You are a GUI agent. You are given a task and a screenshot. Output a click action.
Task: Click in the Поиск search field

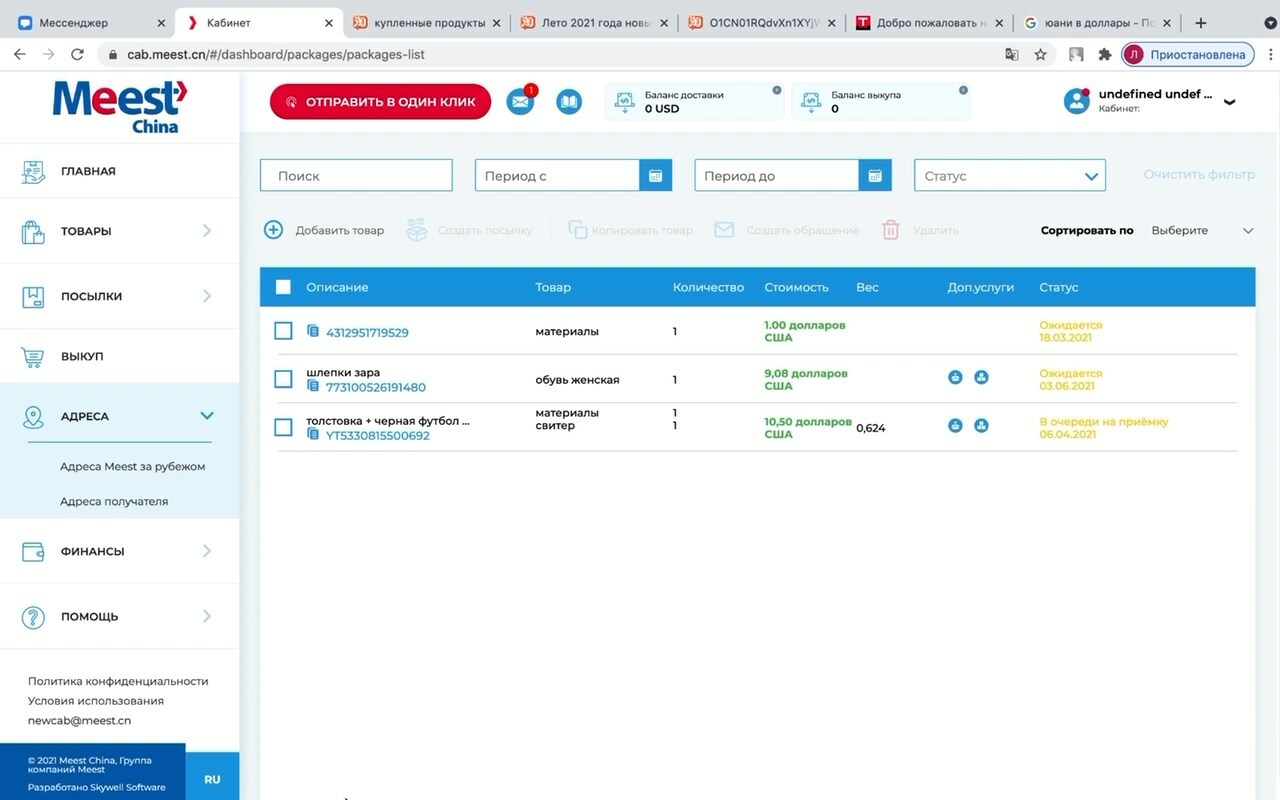pyautogui.click(x=356, y=175)
